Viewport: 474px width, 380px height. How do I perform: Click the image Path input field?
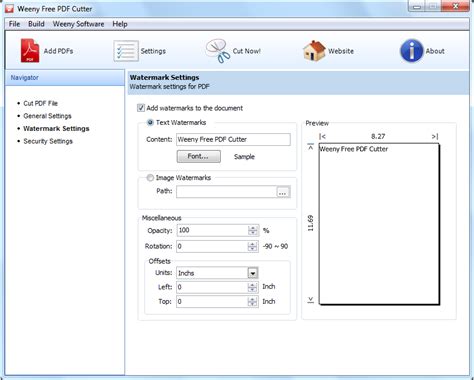click(x=226, y=192)
